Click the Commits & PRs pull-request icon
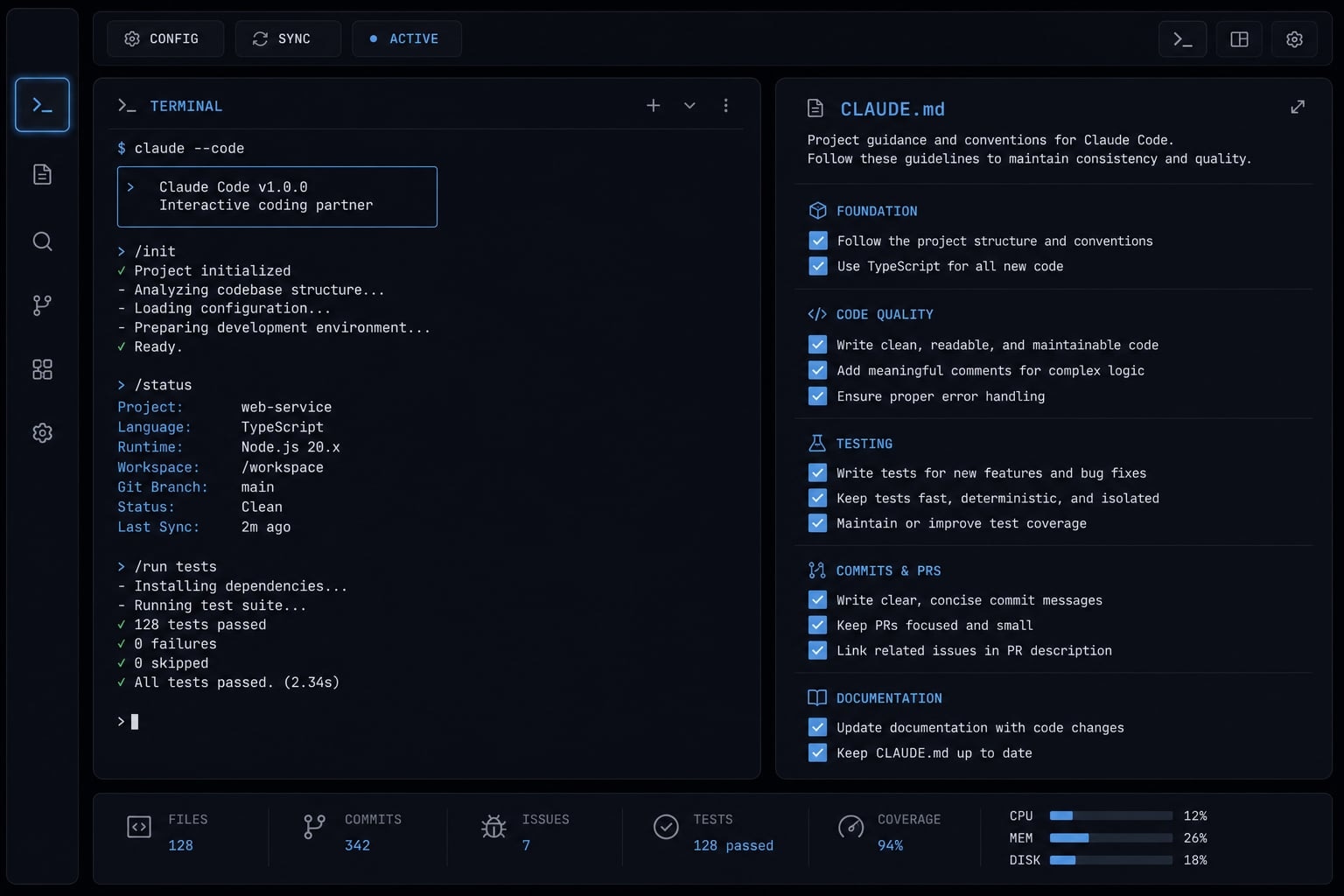Screen dimensions: 1344x896 (817, 570)
